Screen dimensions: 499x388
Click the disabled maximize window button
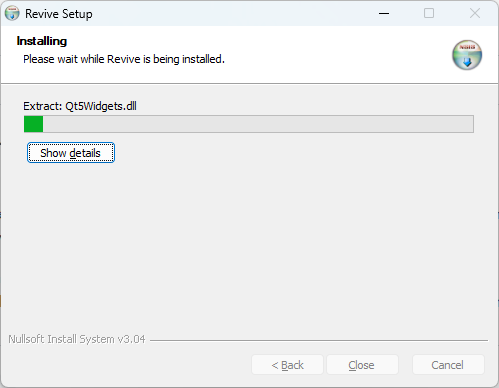point(429,13)
